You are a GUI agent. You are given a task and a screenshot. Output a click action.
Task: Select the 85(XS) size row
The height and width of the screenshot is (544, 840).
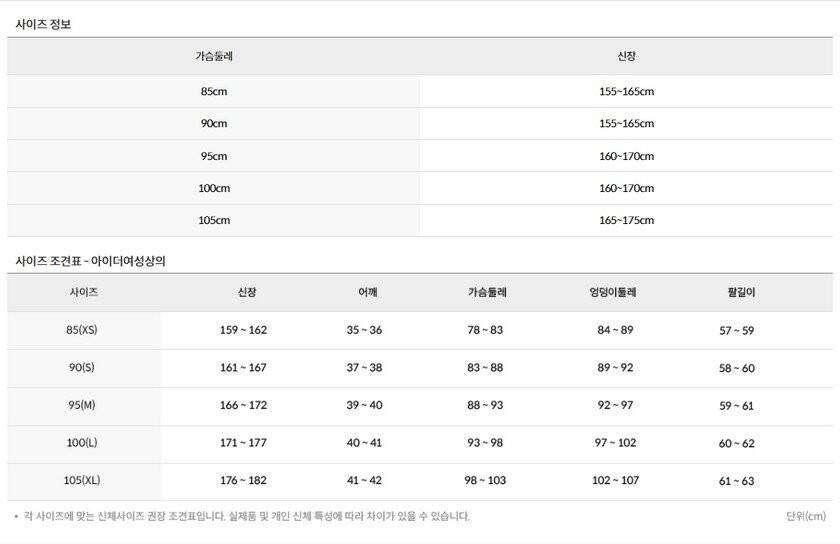pyautogui.click(x=82, y=330)
